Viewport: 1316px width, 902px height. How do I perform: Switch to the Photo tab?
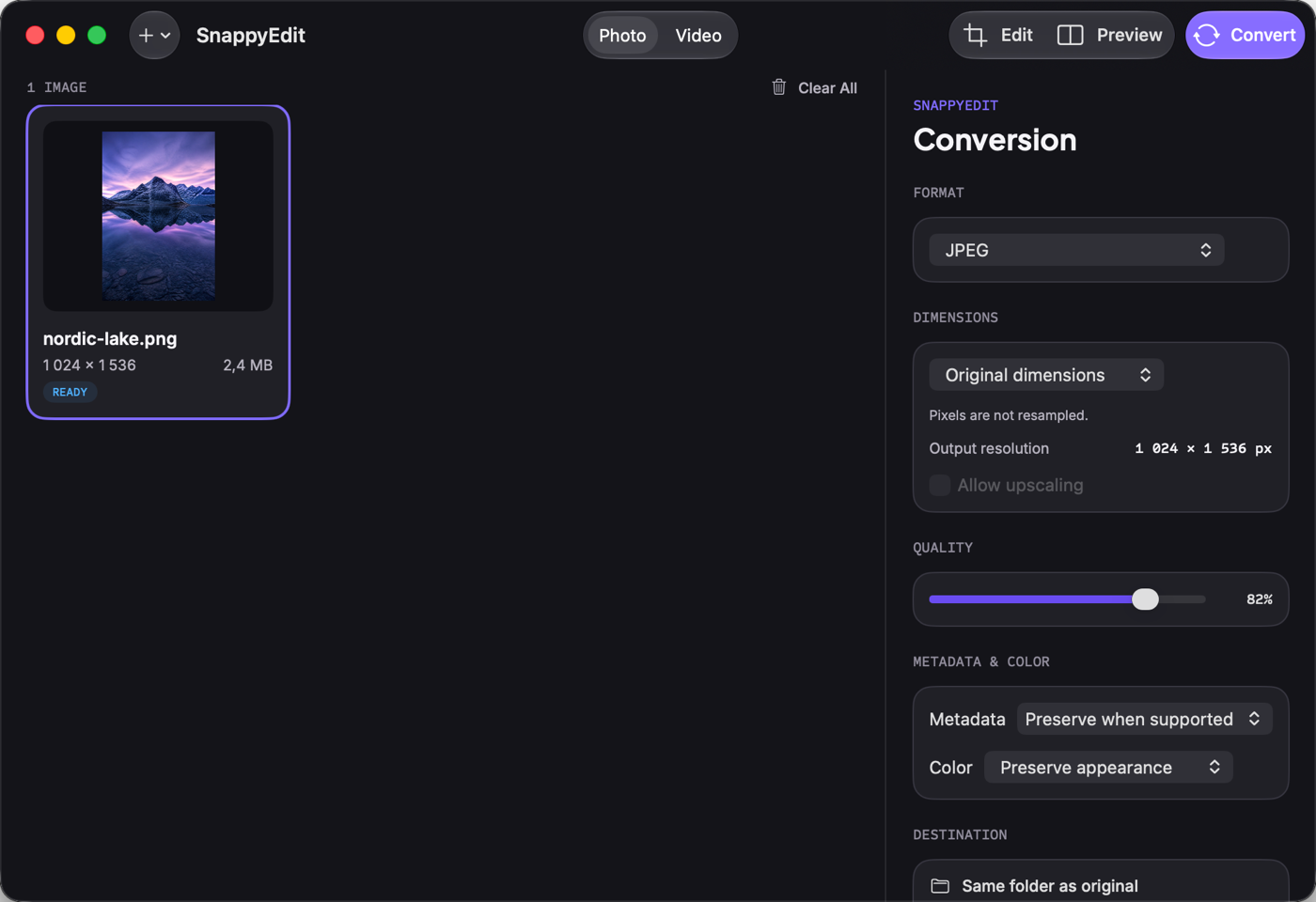pyautogui.click(x=622, y=36)
